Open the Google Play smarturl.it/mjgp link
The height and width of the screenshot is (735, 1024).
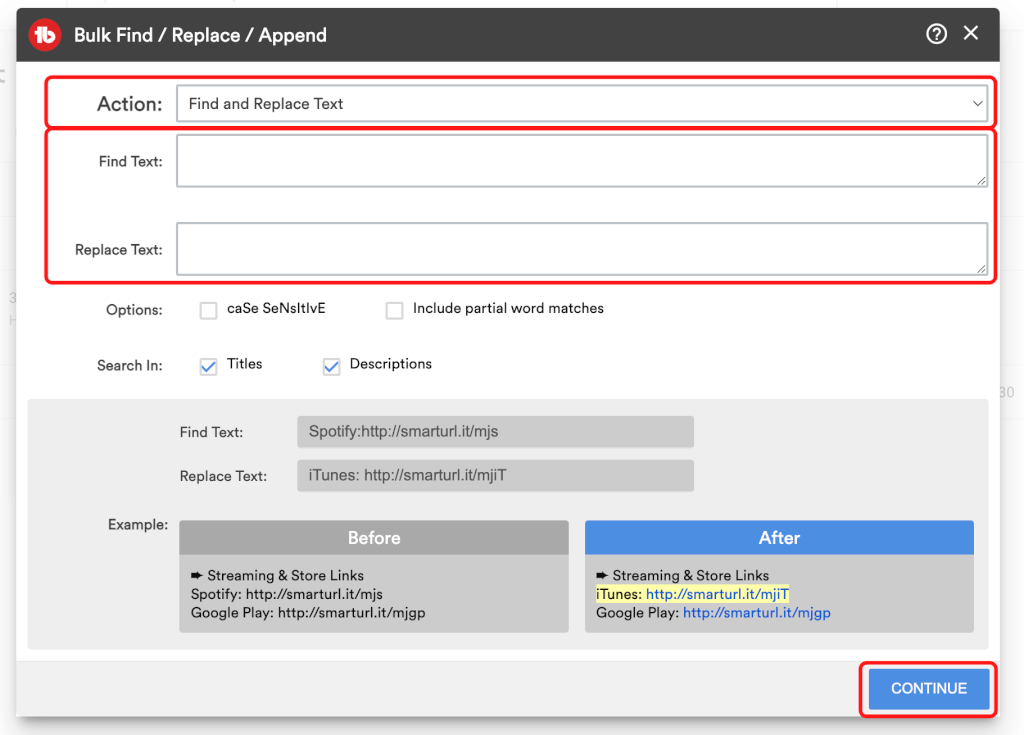(756, 613)
